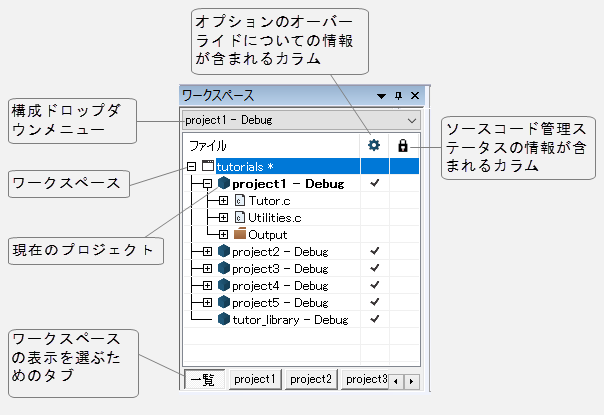
Task: Select the tutor_library - Debug label
Action: (290, 320)
